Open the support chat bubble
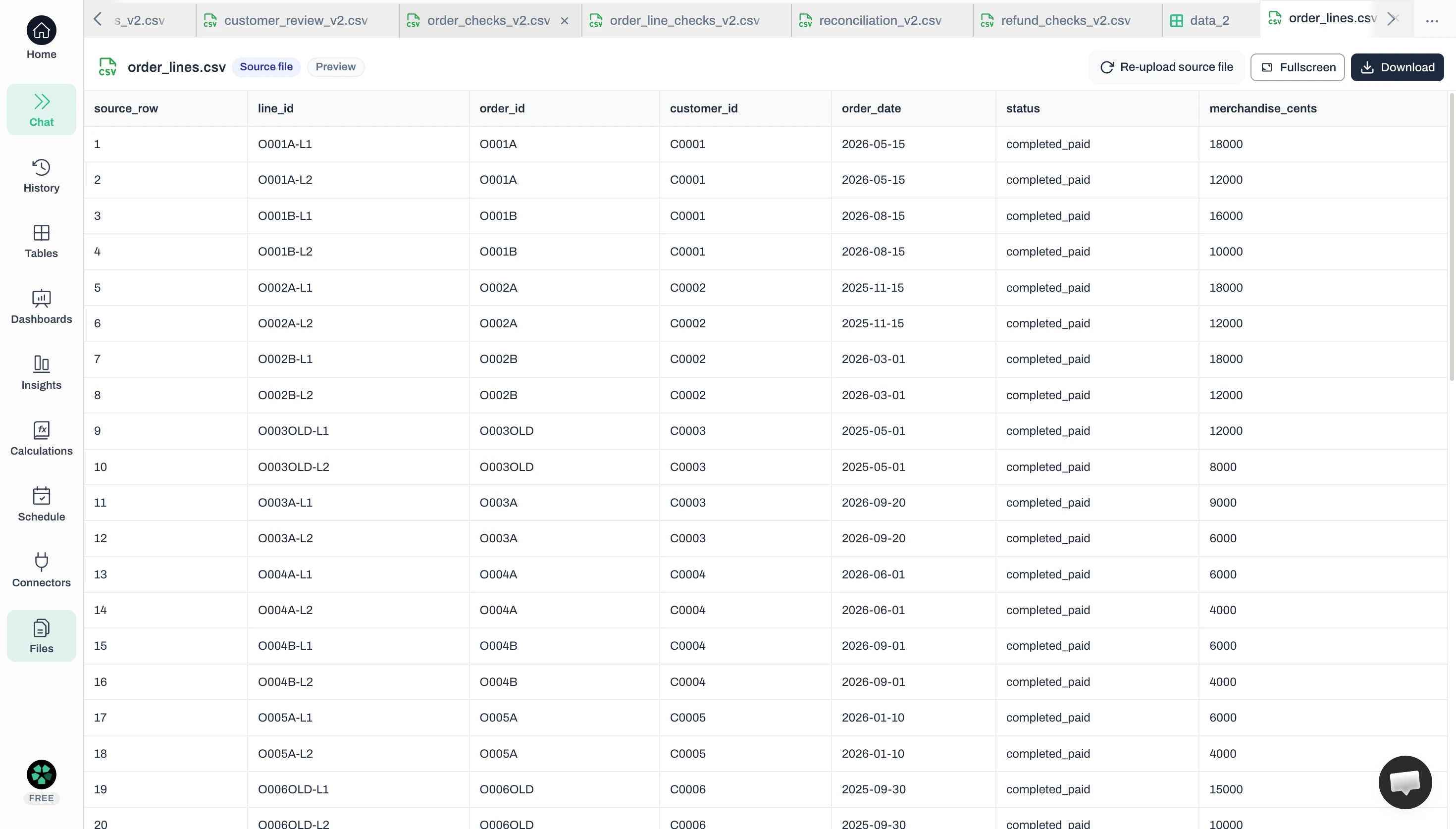 1405,782
